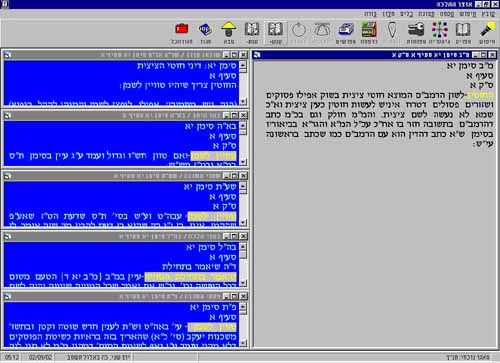Click the window icon on מ"ב panel title bar
500x363 pixels.
257,55
